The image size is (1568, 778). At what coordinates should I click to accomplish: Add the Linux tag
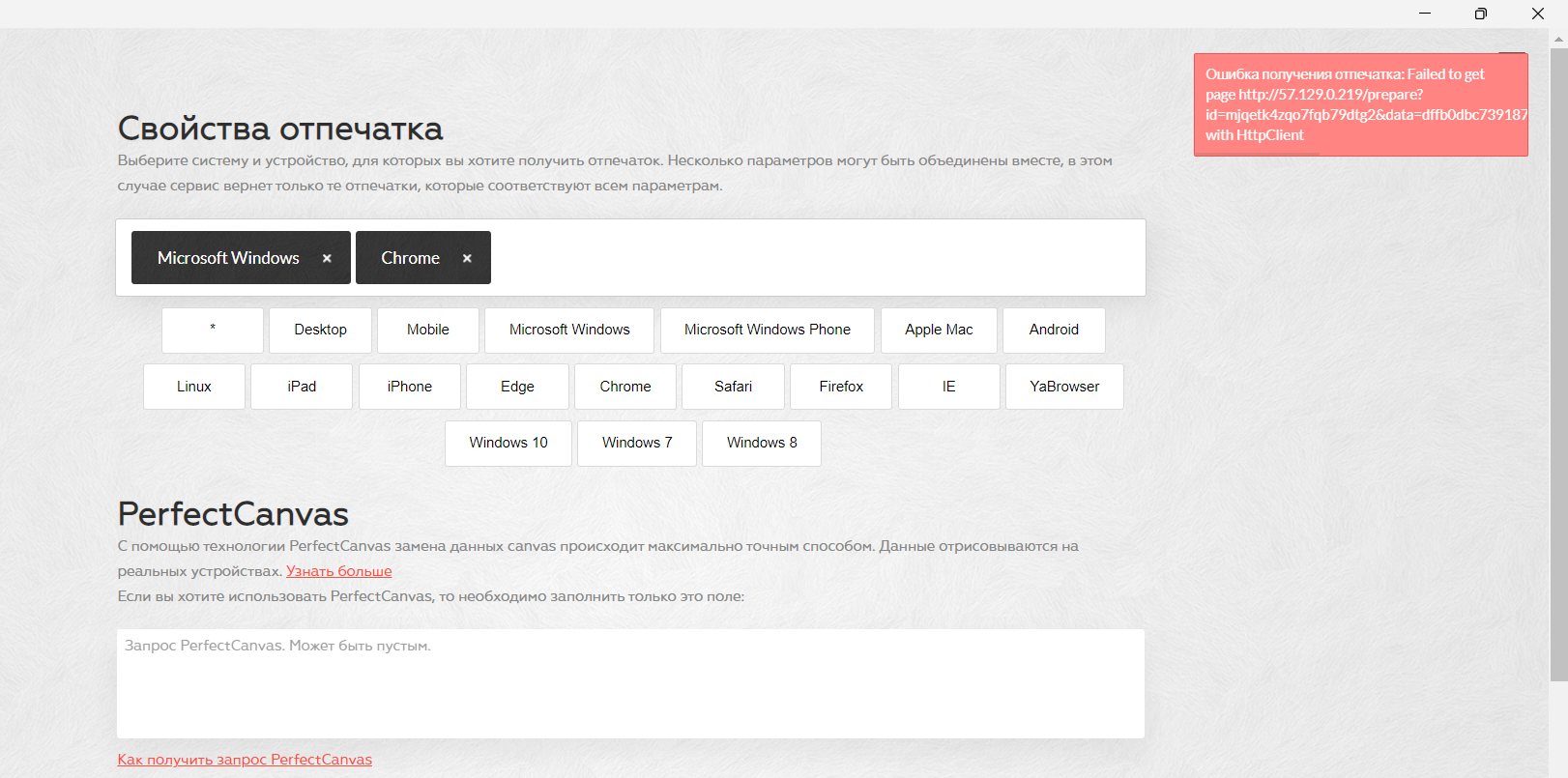(x=193, y=387)
